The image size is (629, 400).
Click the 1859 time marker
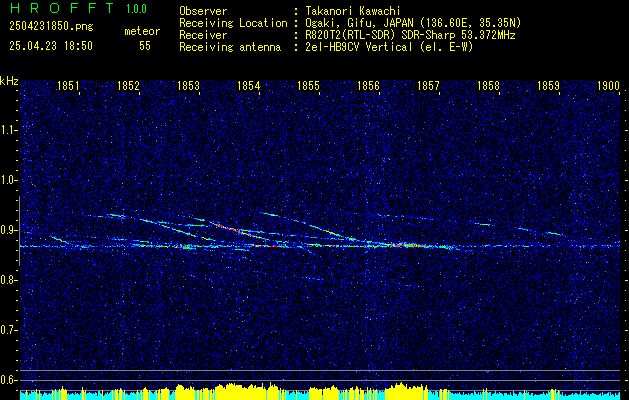(548, 85)
